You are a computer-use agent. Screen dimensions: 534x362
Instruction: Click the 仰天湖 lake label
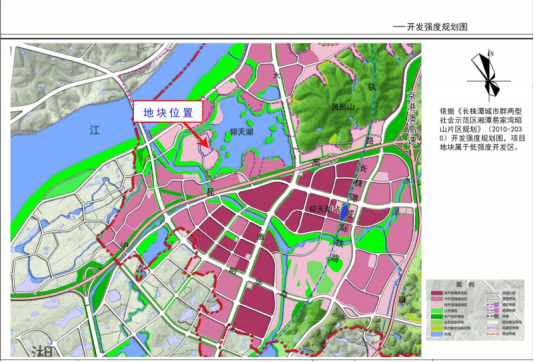tap(241, 131)
